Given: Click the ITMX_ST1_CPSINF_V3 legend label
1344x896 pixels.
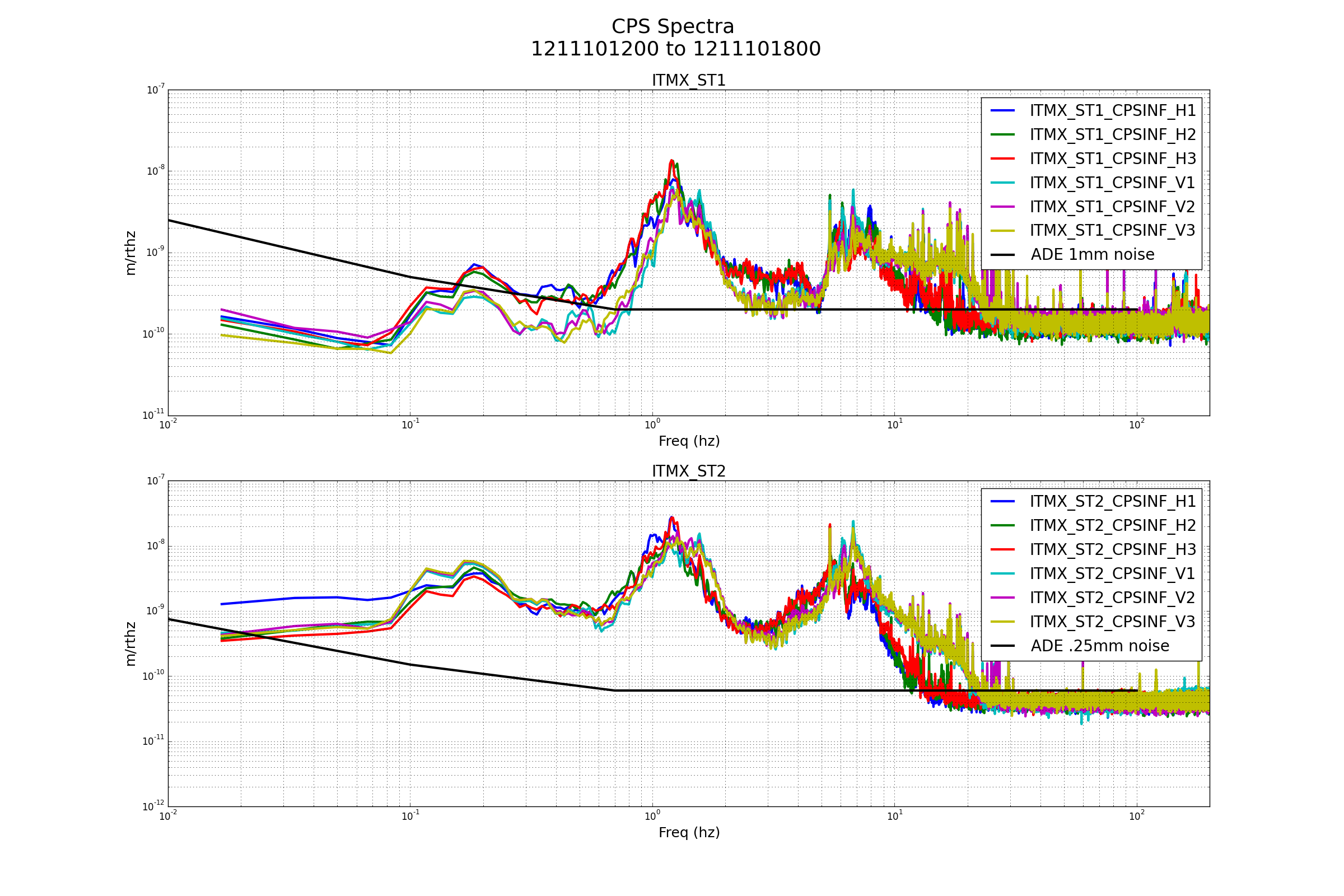Looking at the screenshot, I should (x=1112, y=231).
